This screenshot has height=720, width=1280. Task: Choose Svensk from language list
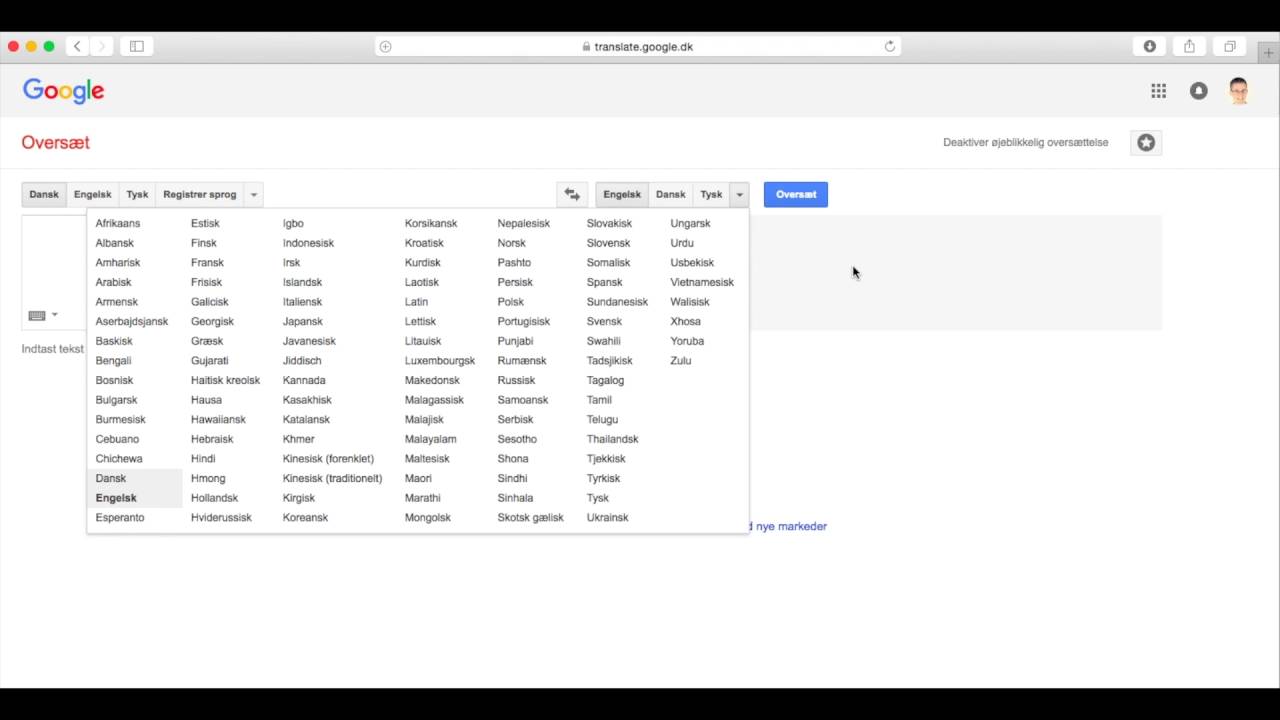tap(604, 321)
